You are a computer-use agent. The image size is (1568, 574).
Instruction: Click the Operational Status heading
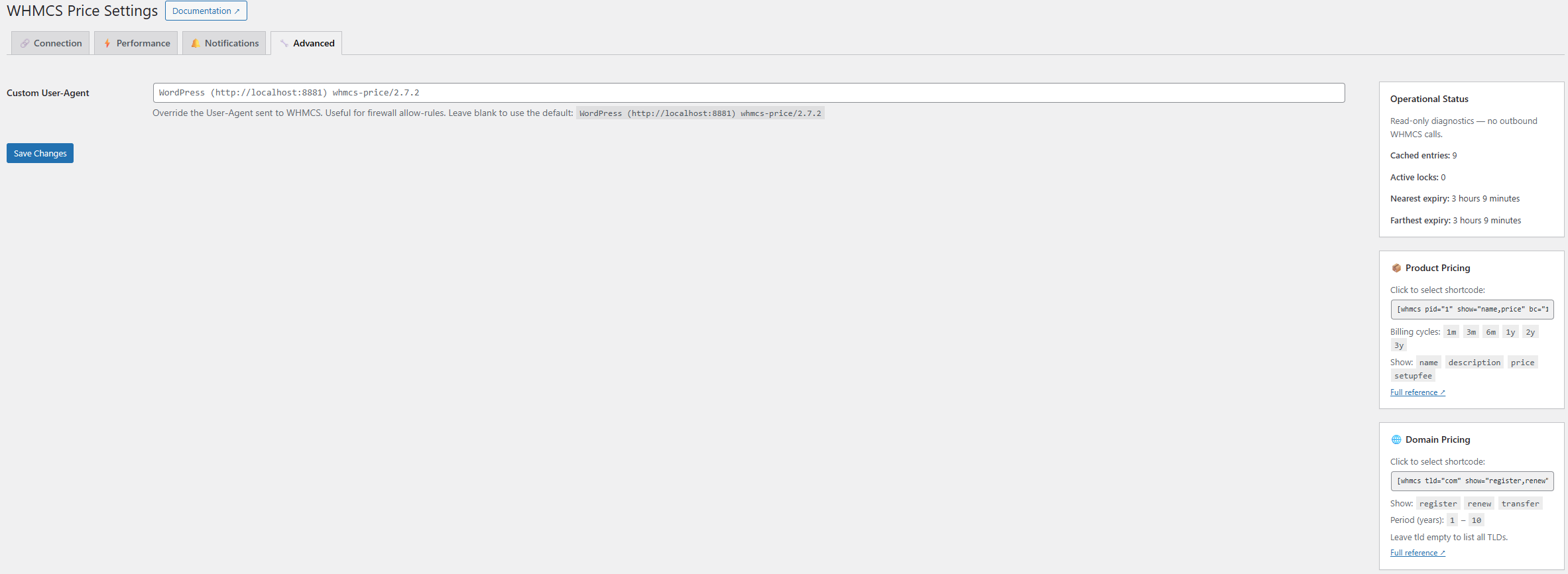[1429, 99]
